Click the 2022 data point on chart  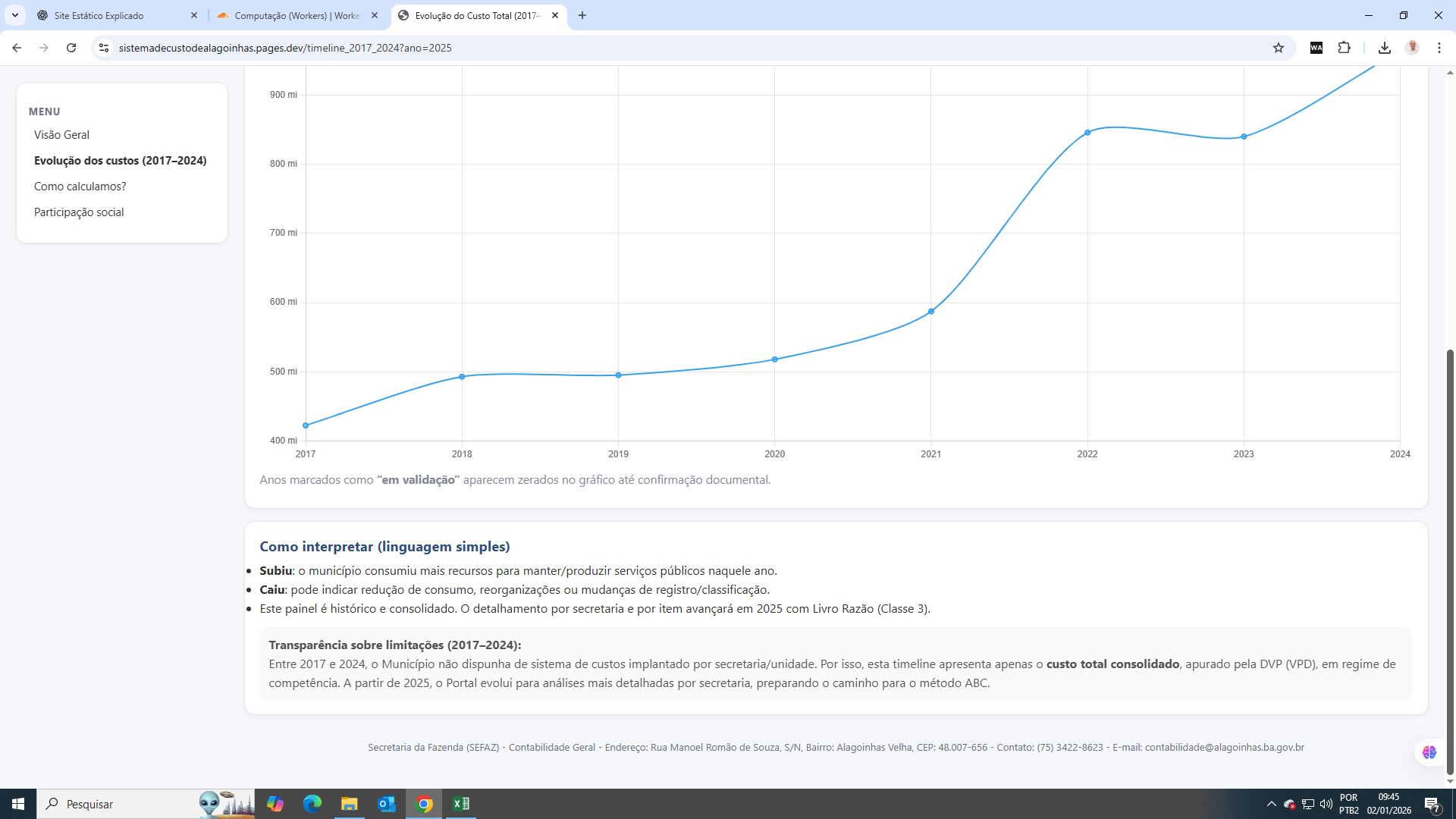pos(1087,133)
